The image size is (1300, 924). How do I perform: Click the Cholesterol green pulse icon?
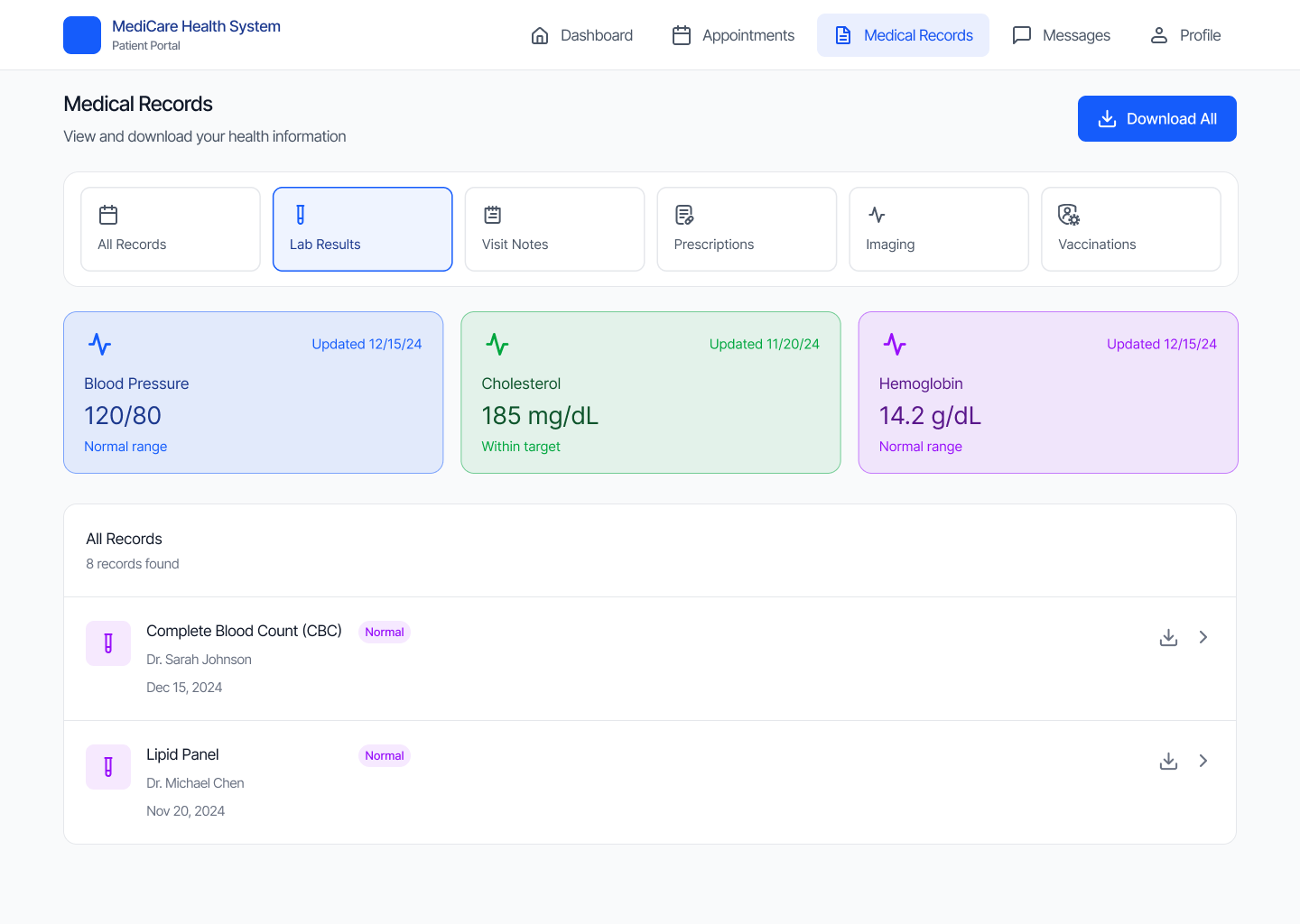pyautogui.click(x=497, y=345)
